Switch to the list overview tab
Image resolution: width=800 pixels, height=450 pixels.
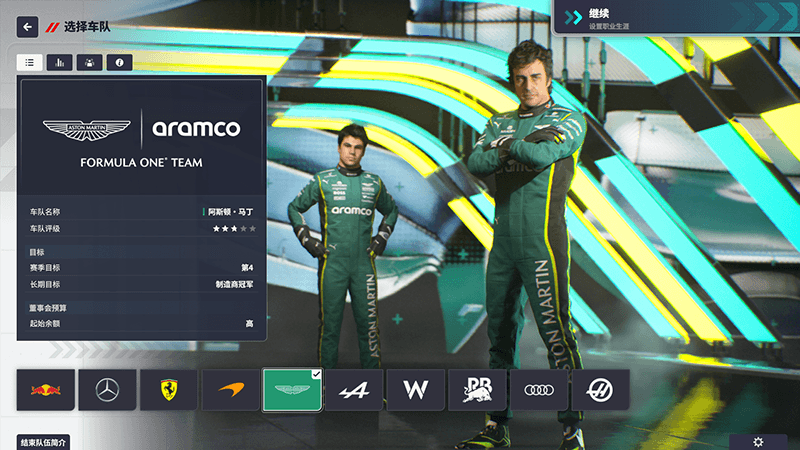point(30,62)
